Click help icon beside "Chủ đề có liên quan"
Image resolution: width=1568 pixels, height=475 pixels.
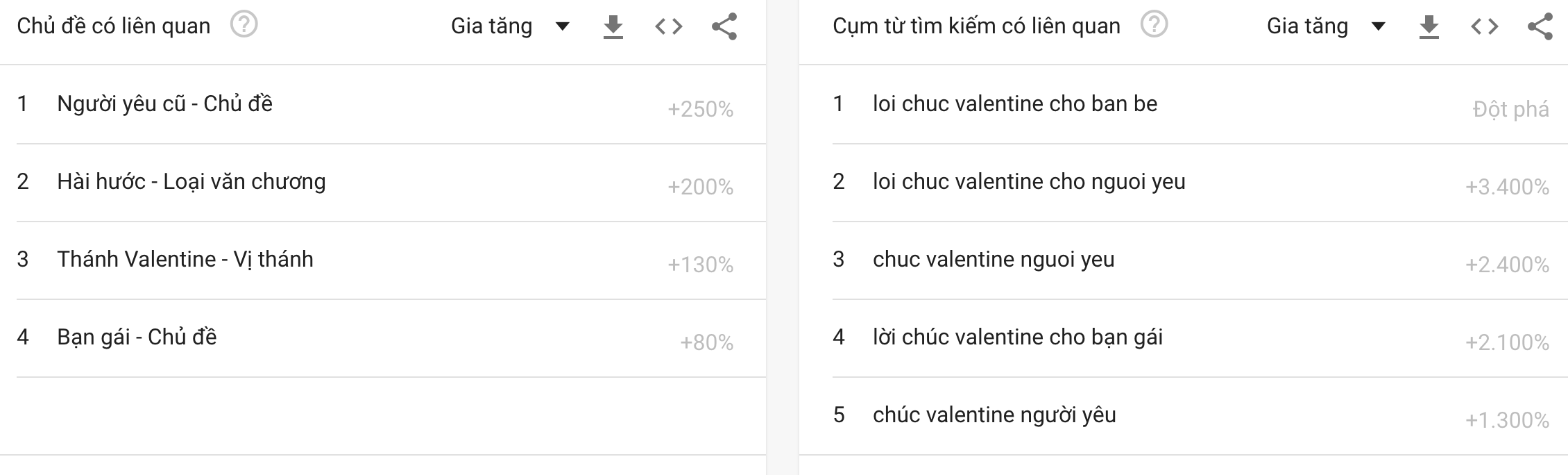click(244, 26)
